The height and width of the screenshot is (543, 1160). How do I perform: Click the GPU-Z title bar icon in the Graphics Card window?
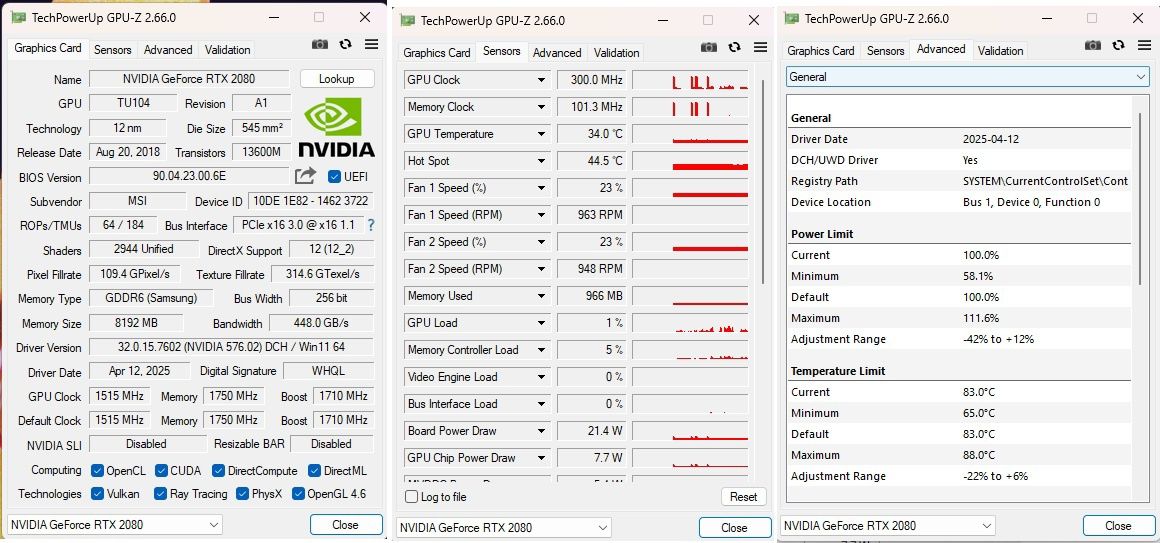click(18, 17)
